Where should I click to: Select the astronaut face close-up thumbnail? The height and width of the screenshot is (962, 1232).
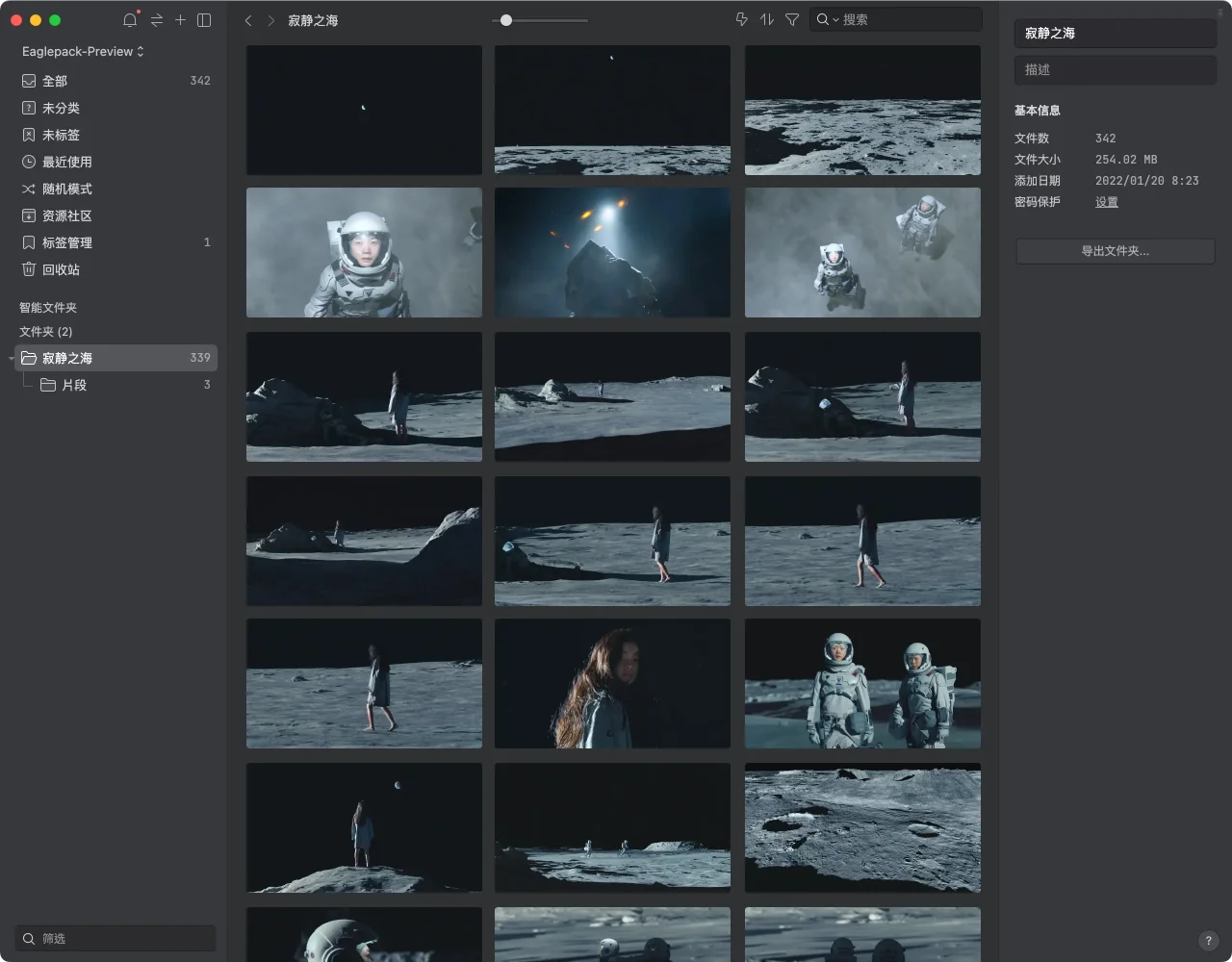[364, 252]
